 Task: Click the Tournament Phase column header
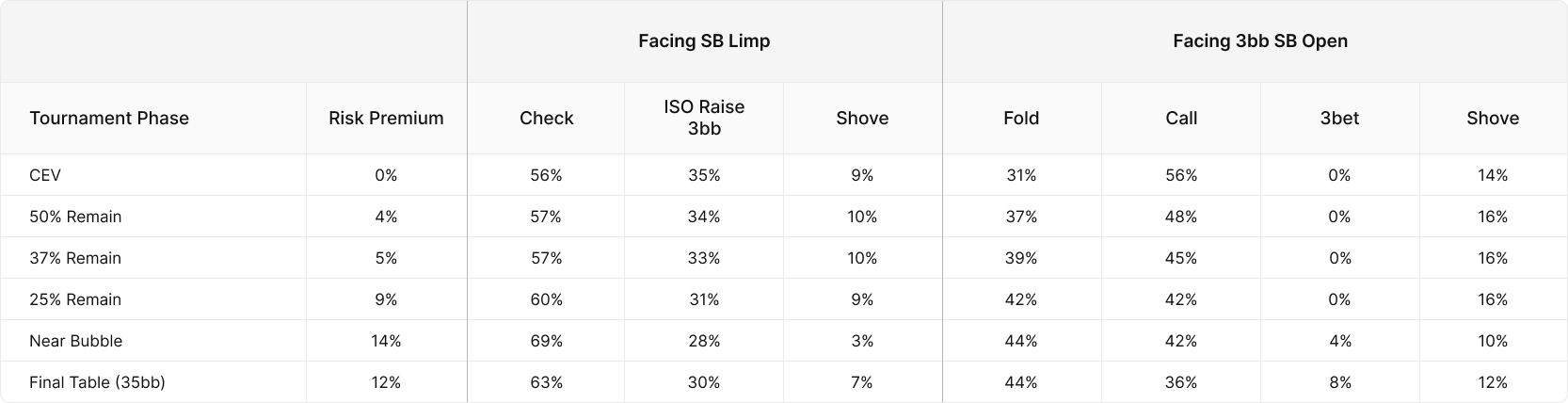coord(109,119)
